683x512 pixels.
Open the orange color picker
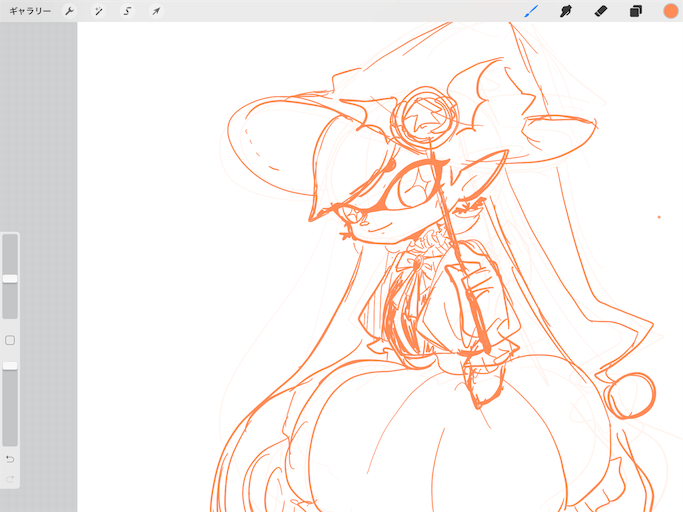[670, 11]
